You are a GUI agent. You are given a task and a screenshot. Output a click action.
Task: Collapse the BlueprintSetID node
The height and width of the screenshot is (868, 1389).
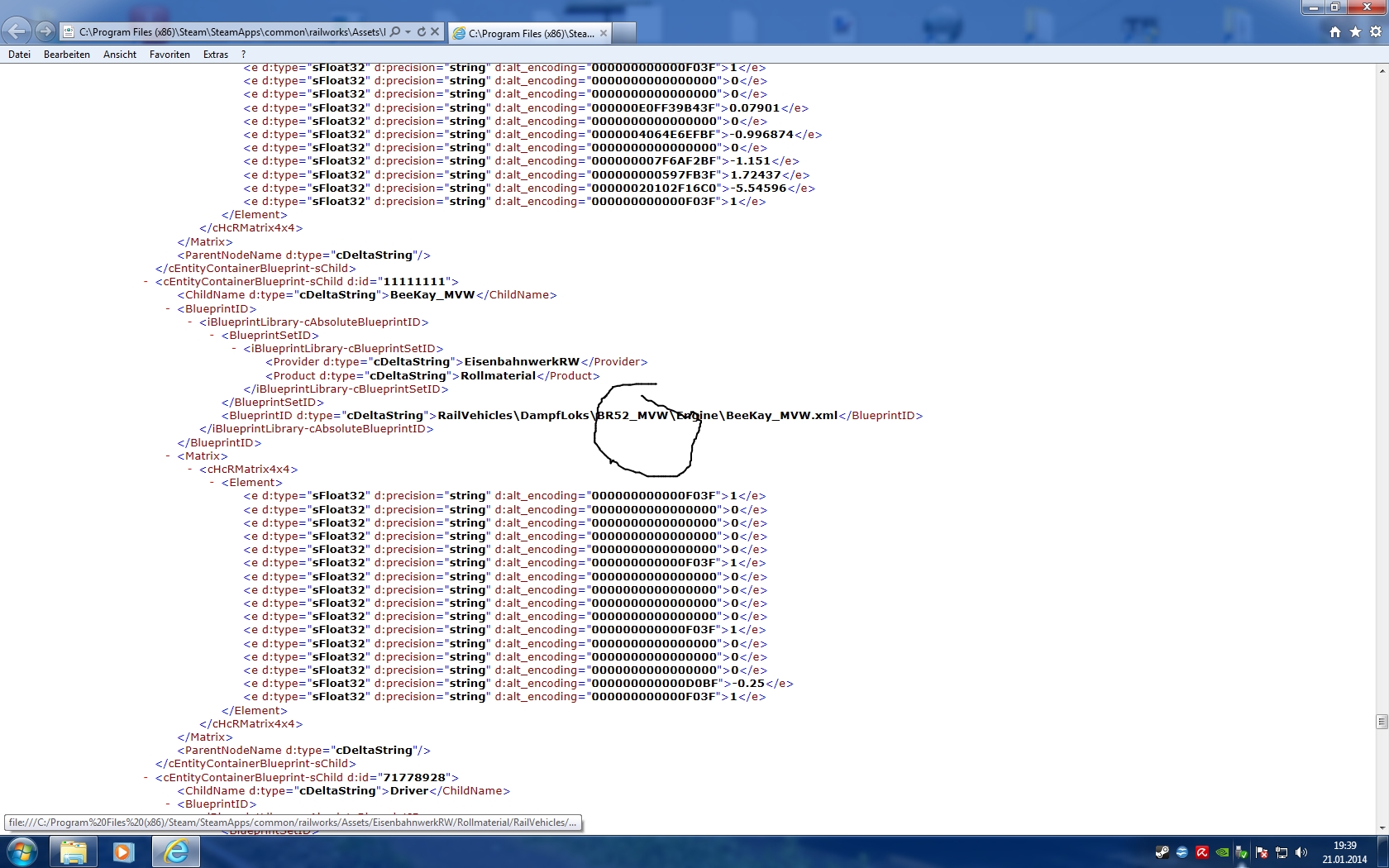(x=212, y=336)
